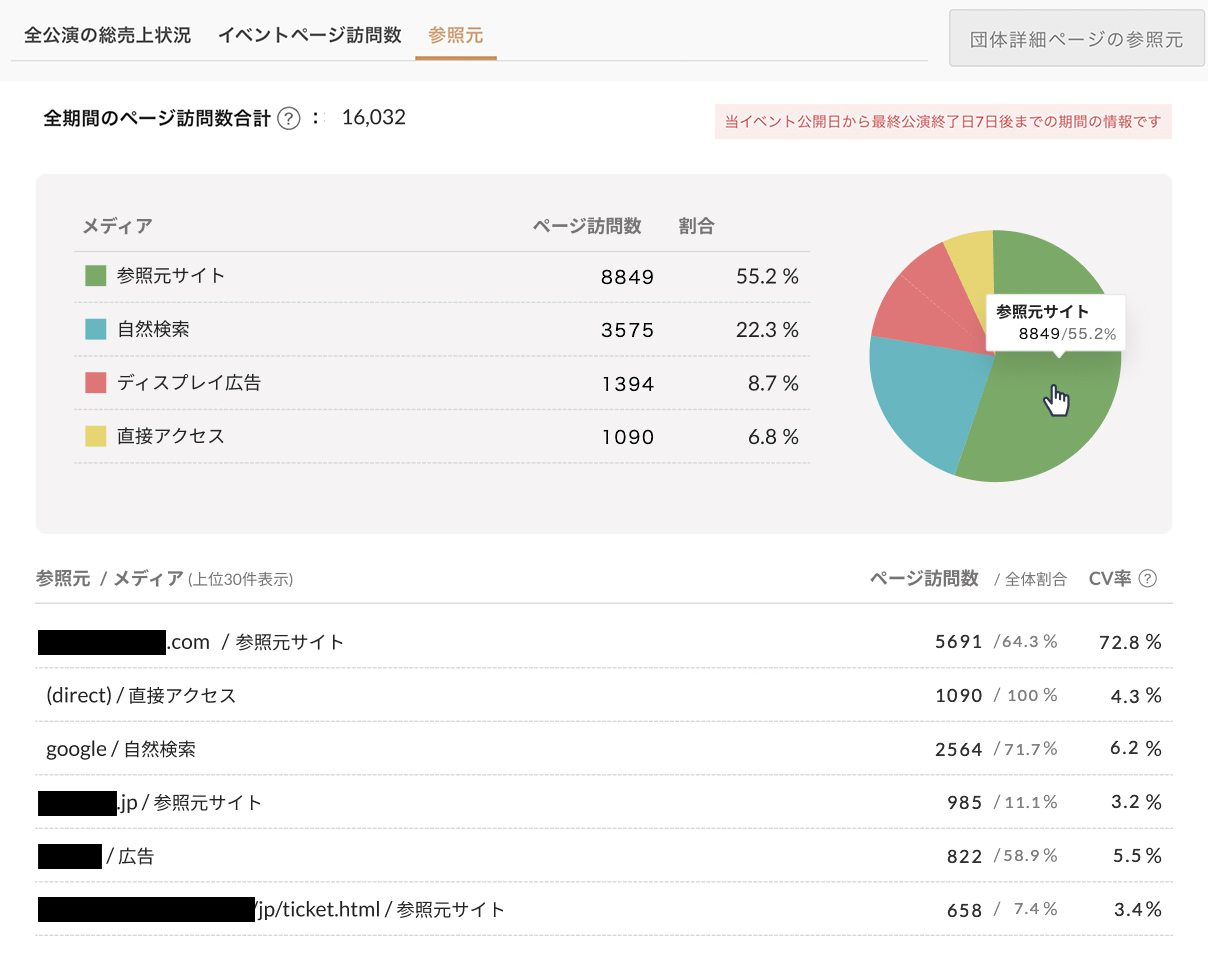
Task: Click help icon beside 全期間のページ訪問数合計
Action: 289,119
